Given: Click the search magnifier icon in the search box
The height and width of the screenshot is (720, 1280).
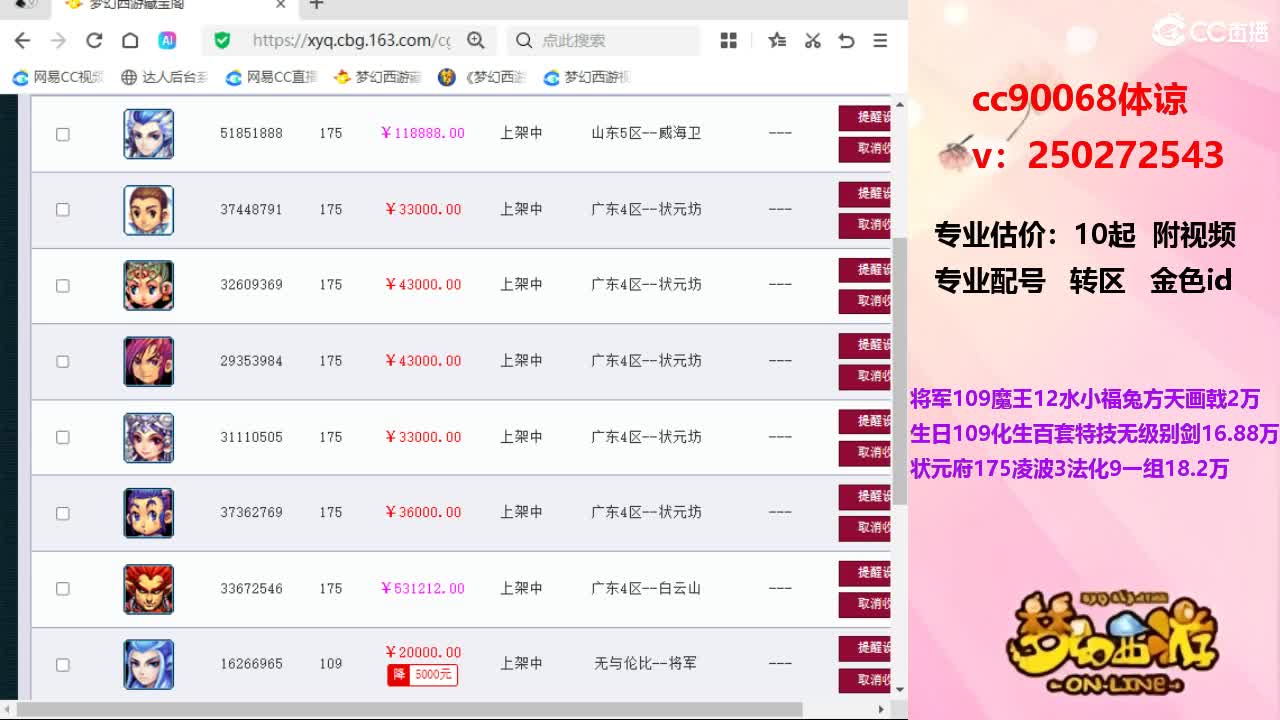Looking at the screenshot, I should coord(524,40).
